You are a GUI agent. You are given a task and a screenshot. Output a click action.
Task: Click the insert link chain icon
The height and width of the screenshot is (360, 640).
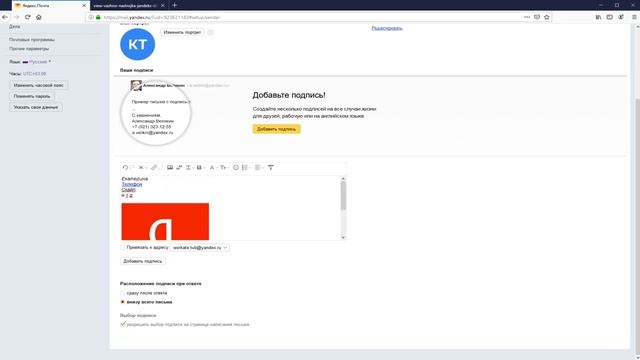click(x=154, y=167)
